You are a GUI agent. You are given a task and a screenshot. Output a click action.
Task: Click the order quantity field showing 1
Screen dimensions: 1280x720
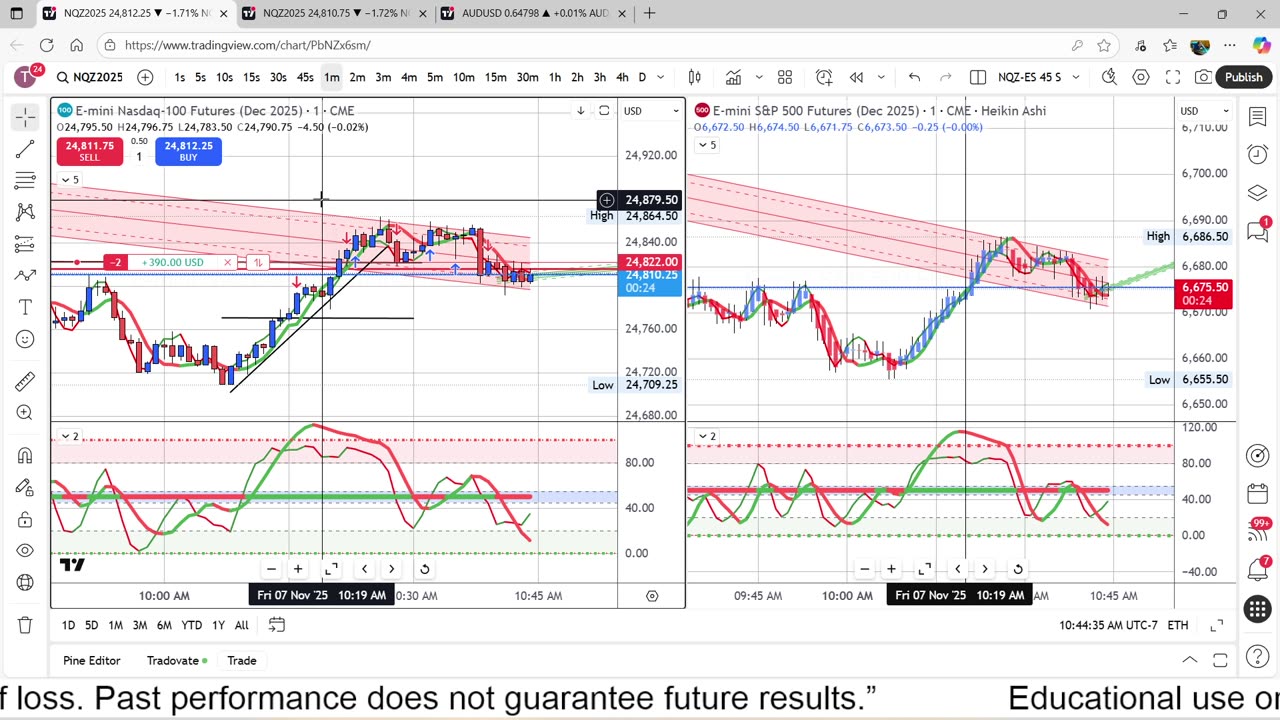click(x=139, y=157)
